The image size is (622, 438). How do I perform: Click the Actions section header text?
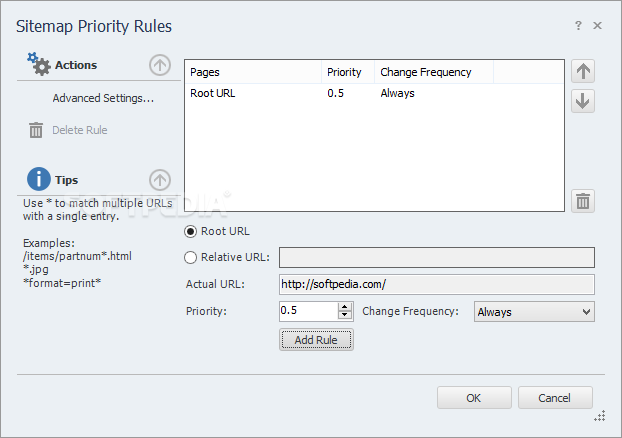[x=76, y=65]
